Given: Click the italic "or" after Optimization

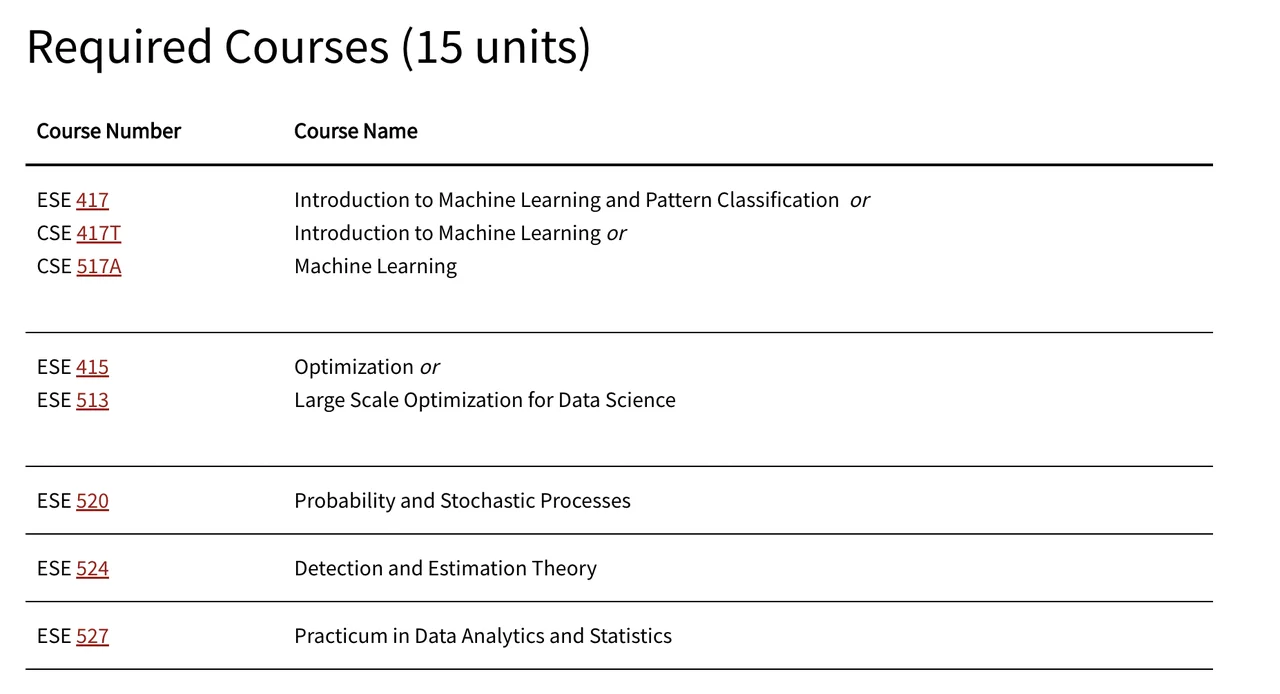Looking at the screenshot, I should (x=429, y=367).
